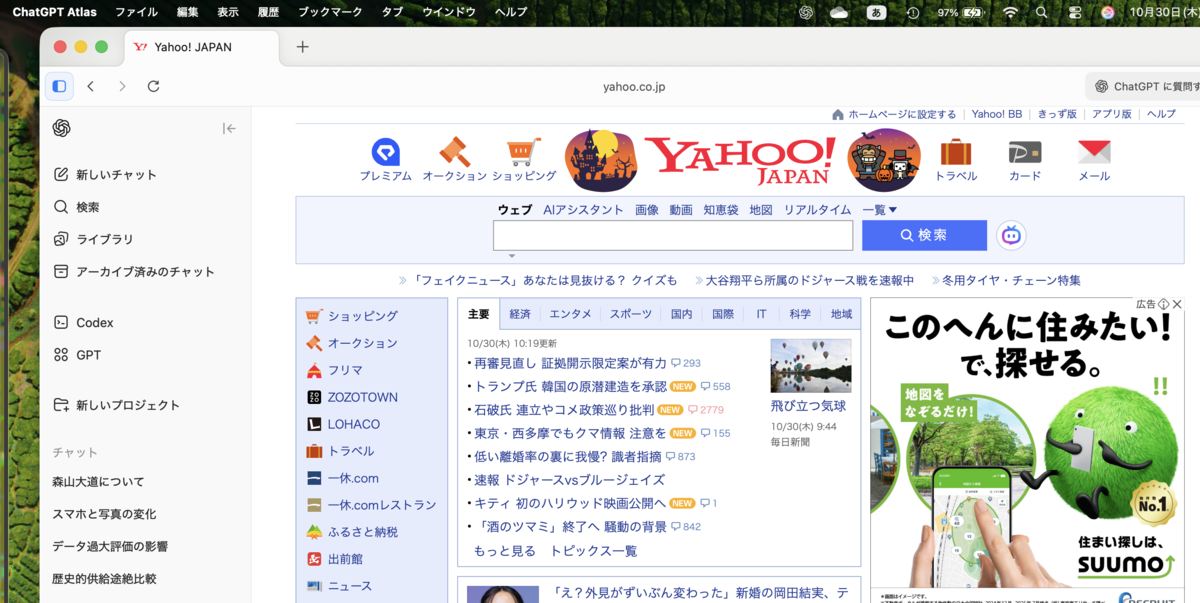Open トピックス一覧 link
The width and height of the screenshot is (1200, 603).
coord(593,551)
